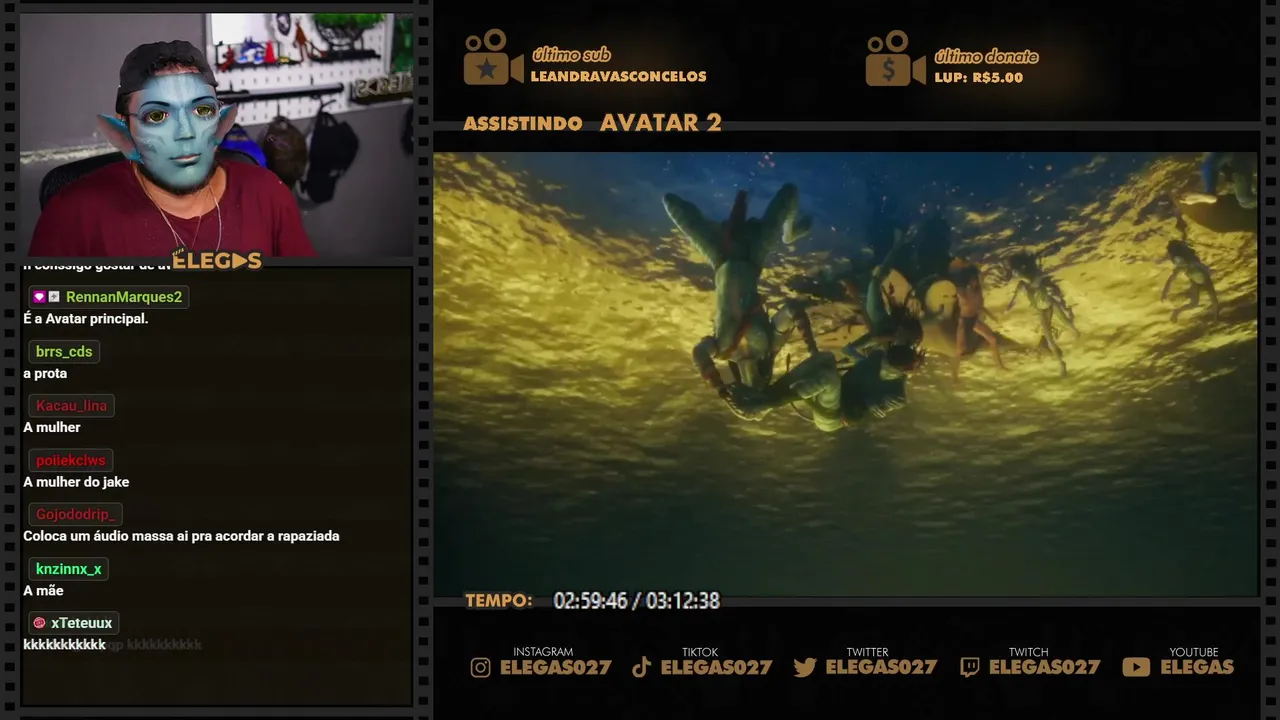
Task: Click the TikTok logo icon
Action: 642,667
